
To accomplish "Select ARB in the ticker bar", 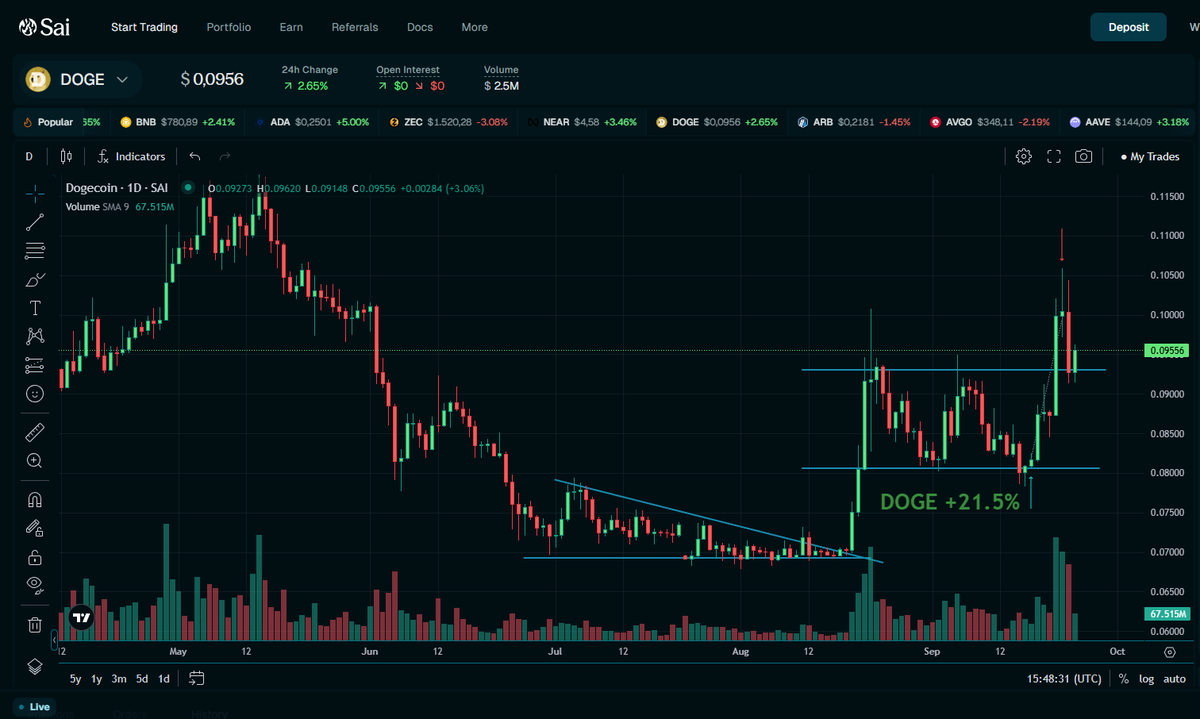I will 853,122.
